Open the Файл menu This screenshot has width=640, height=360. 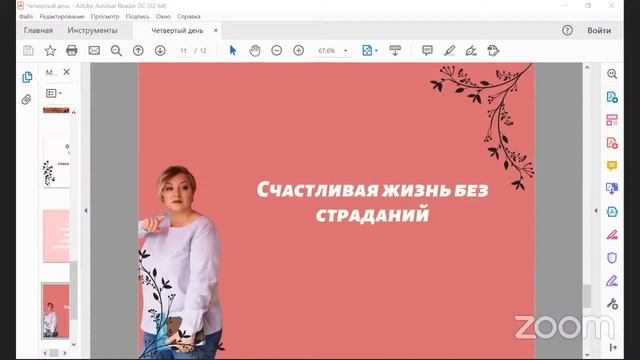(26, 17)
